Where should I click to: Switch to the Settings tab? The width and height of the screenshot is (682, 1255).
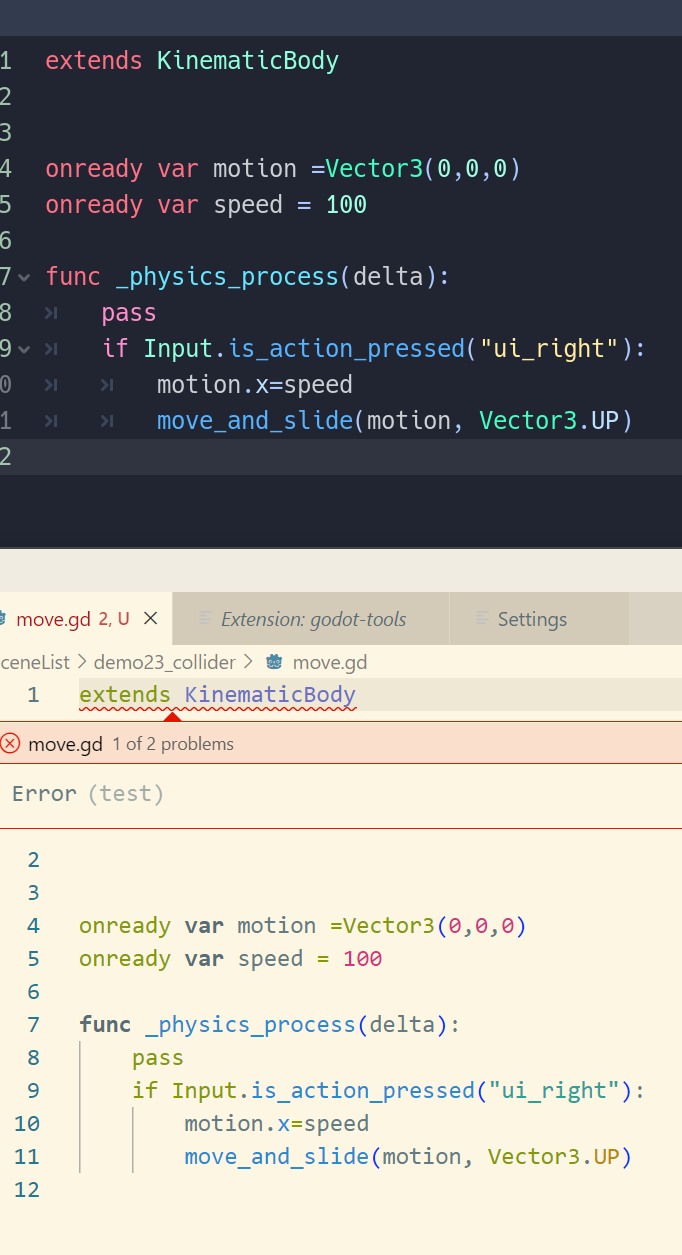[x=532, y=619]
